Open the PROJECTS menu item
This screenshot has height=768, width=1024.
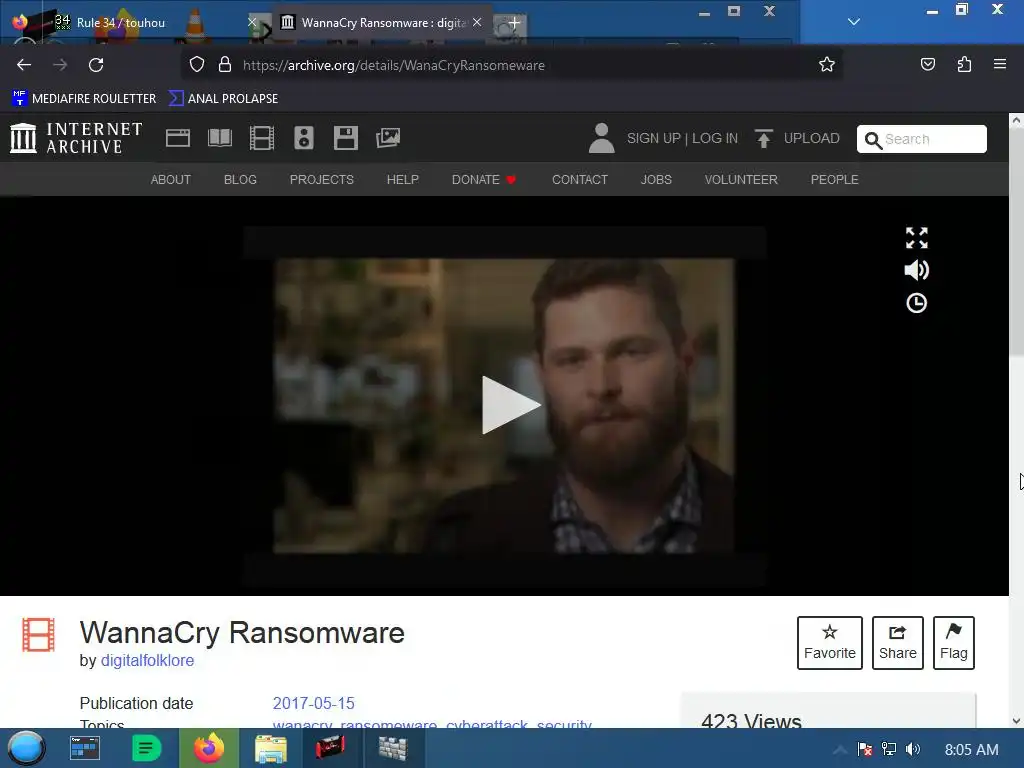321,180
